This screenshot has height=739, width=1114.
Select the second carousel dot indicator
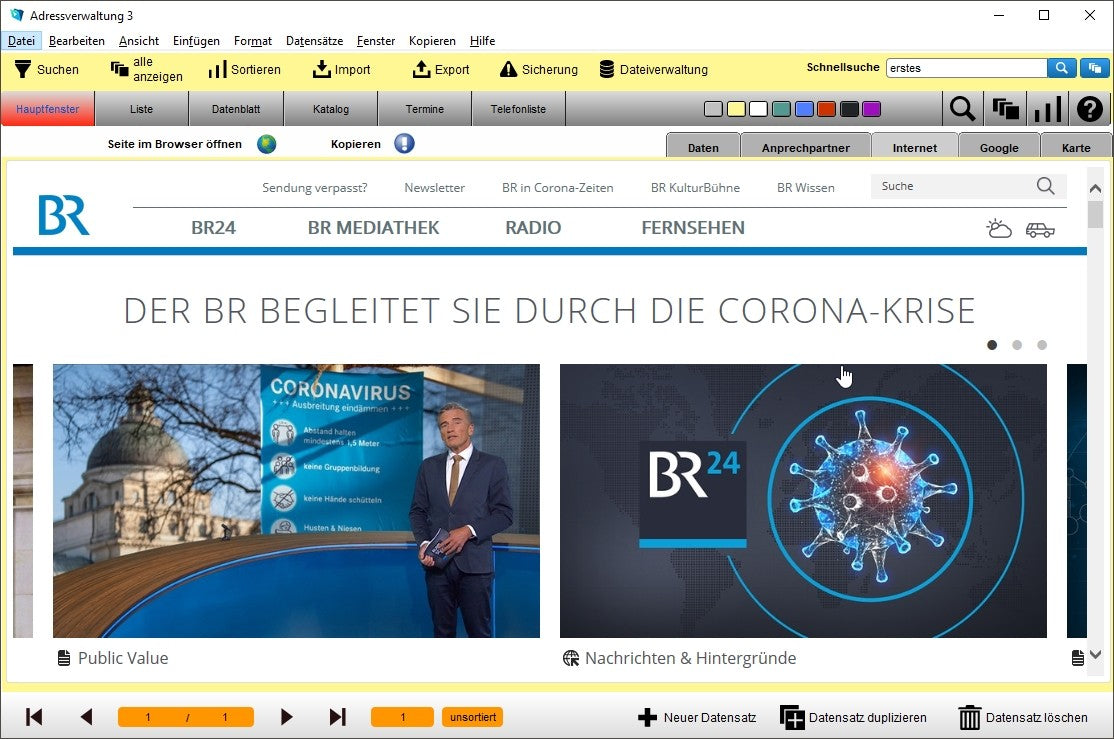pyautogui.click(x=1017, y=345)
